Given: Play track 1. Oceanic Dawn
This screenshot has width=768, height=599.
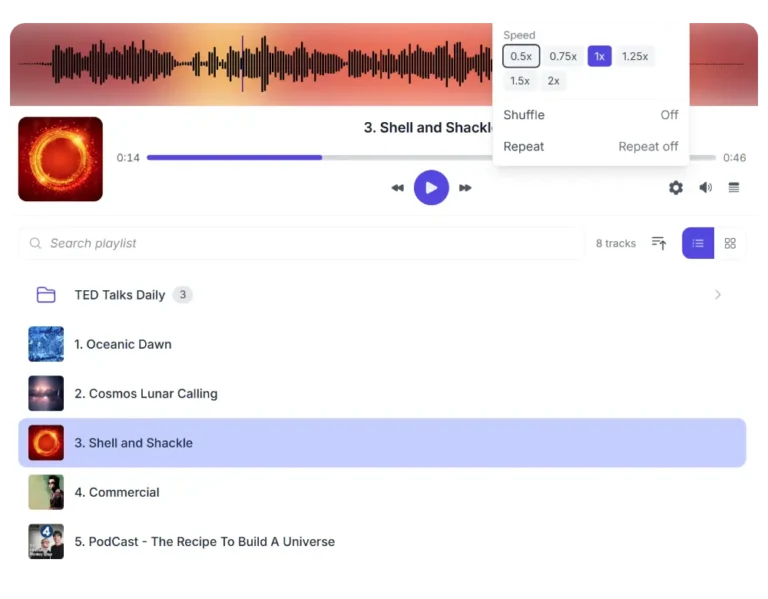Looking at the screenshot, I should (x=382, y=344).
